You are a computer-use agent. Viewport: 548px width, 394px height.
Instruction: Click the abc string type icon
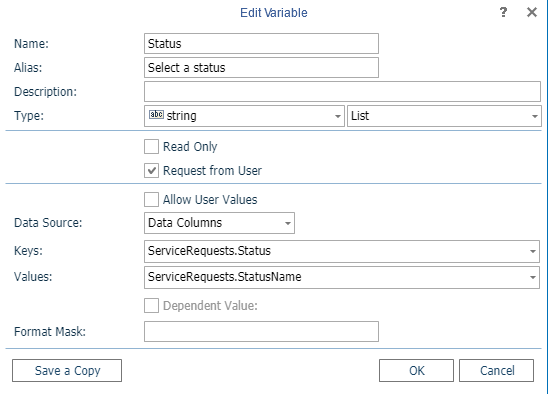(x=156, y=114)
